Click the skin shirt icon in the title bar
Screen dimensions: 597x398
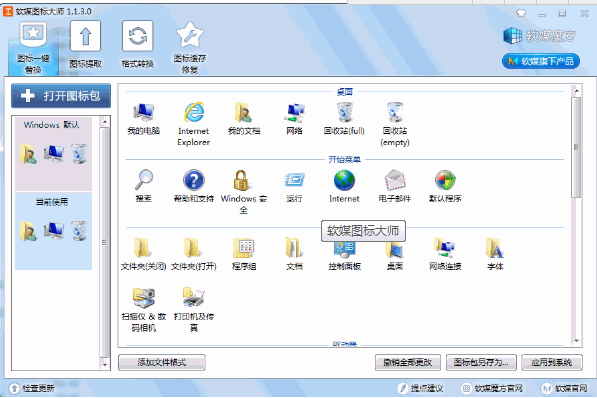[521, 13]
